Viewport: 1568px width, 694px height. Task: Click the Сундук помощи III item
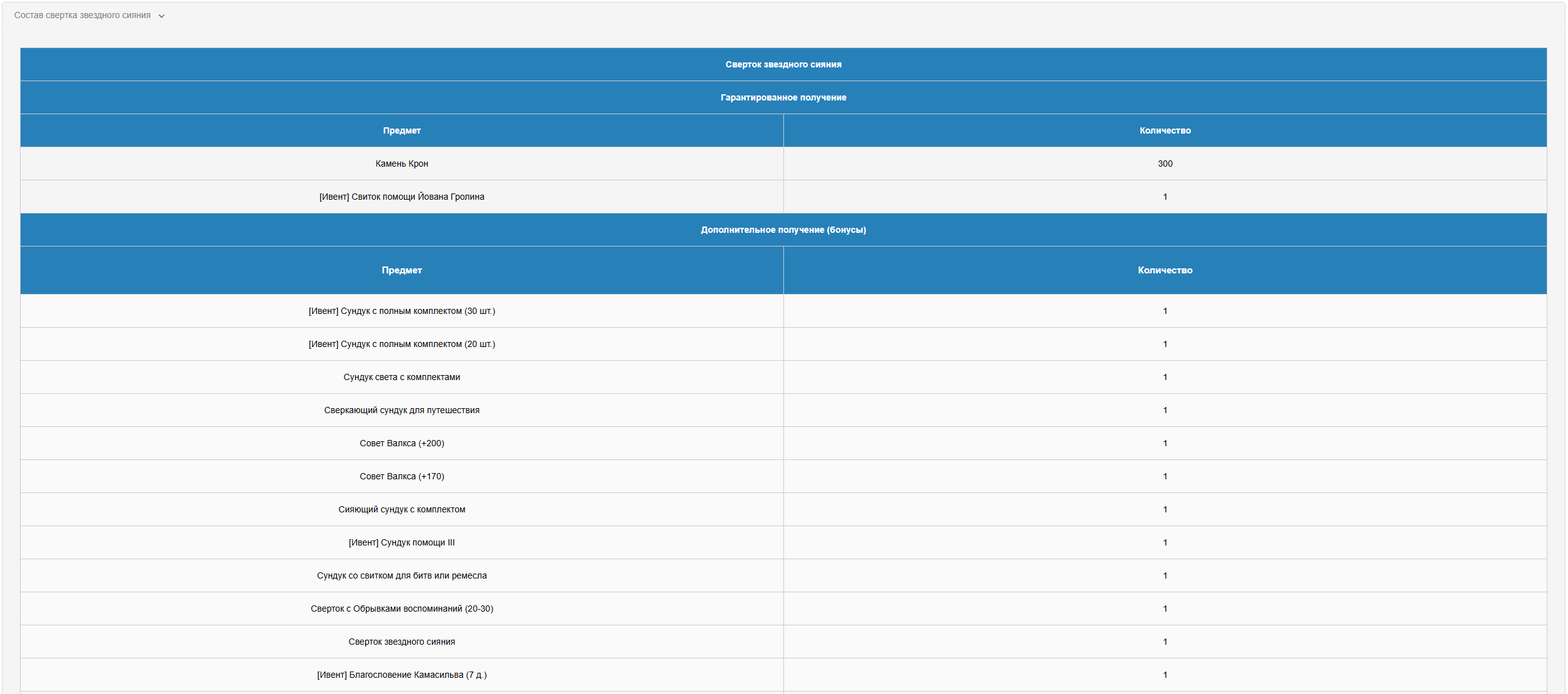point(401,542)
